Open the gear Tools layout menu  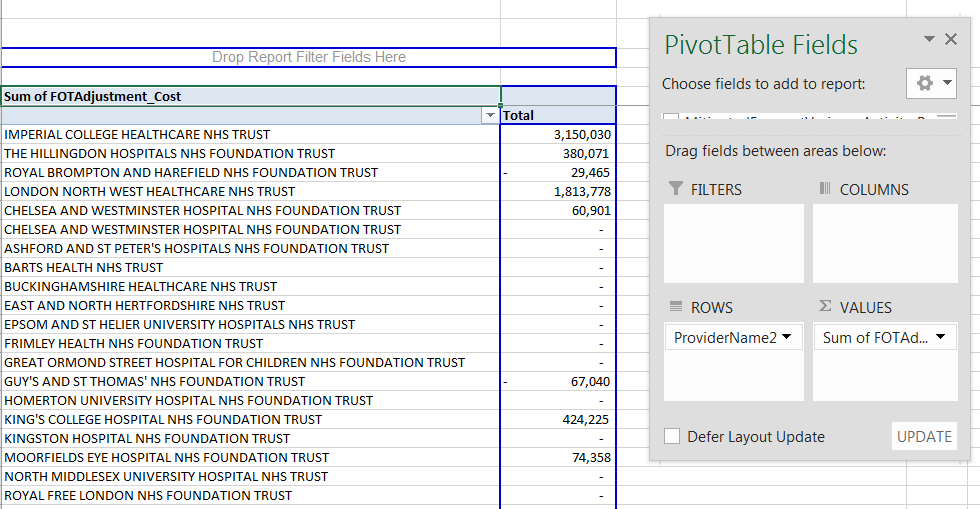931,83
